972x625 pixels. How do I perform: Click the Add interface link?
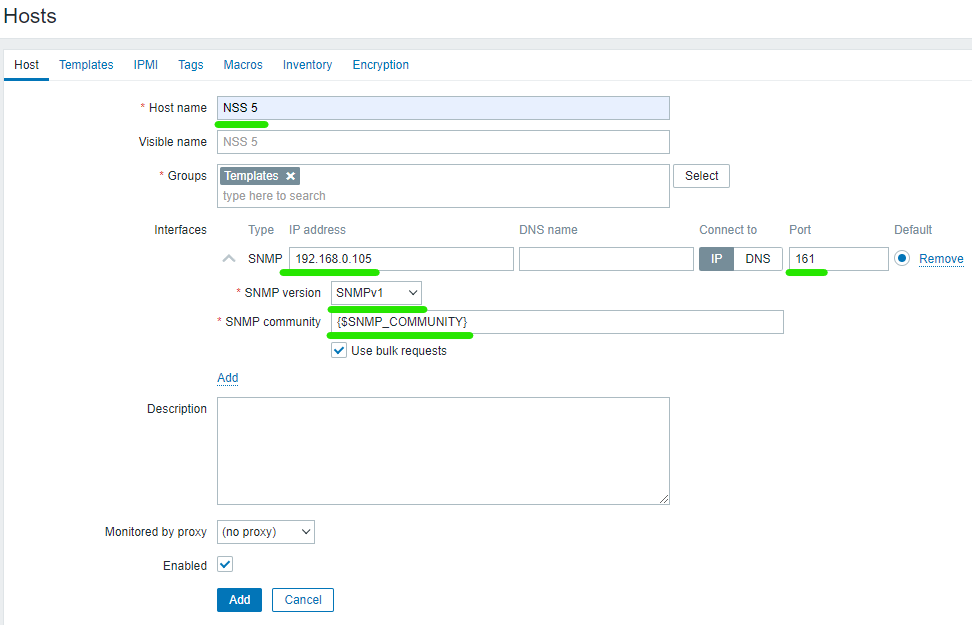pos(228,378)
